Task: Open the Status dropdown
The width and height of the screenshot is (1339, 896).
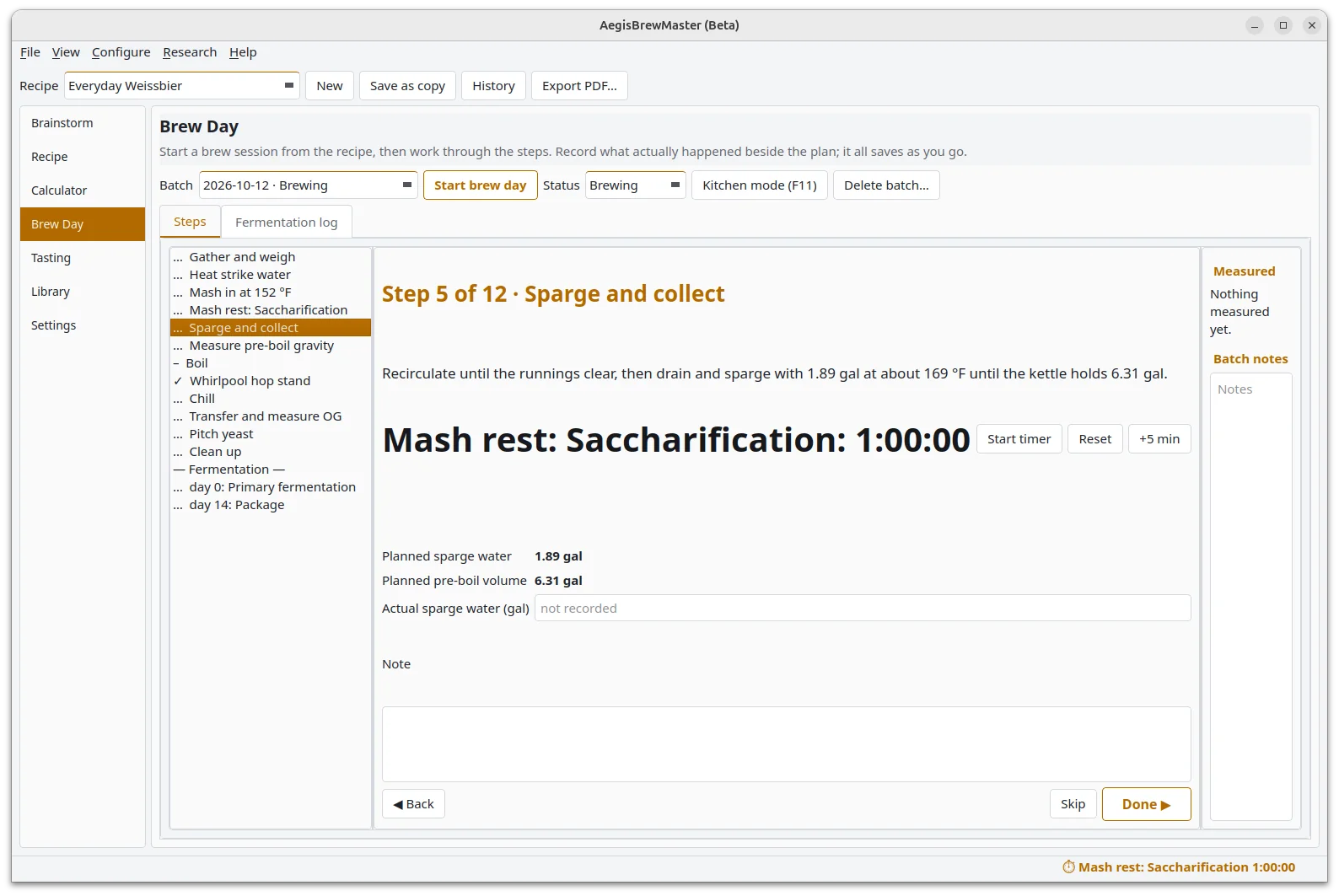Action: point(635,185)
